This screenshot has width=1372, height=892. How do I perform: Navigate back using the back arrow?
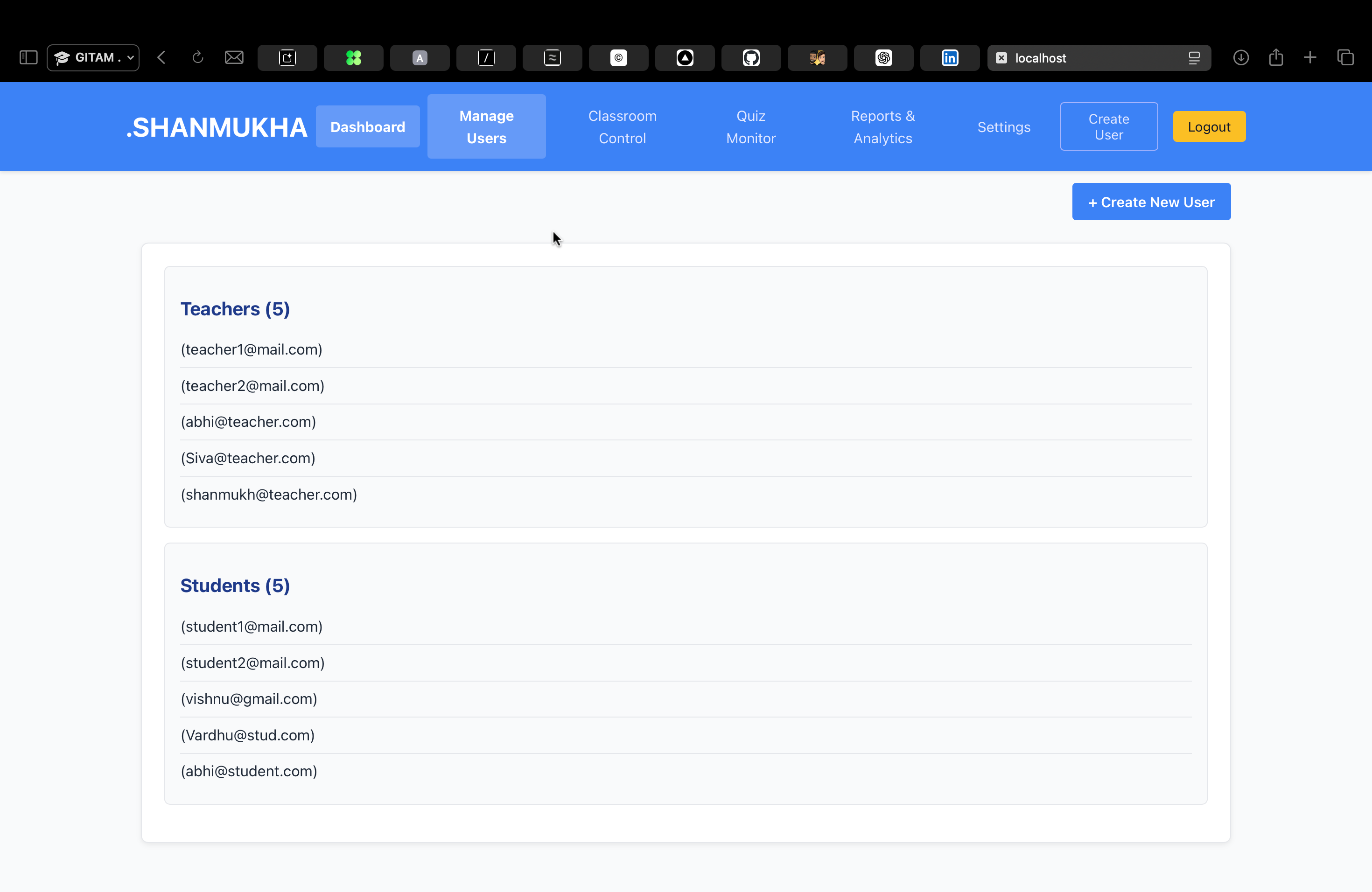(161, 58)
